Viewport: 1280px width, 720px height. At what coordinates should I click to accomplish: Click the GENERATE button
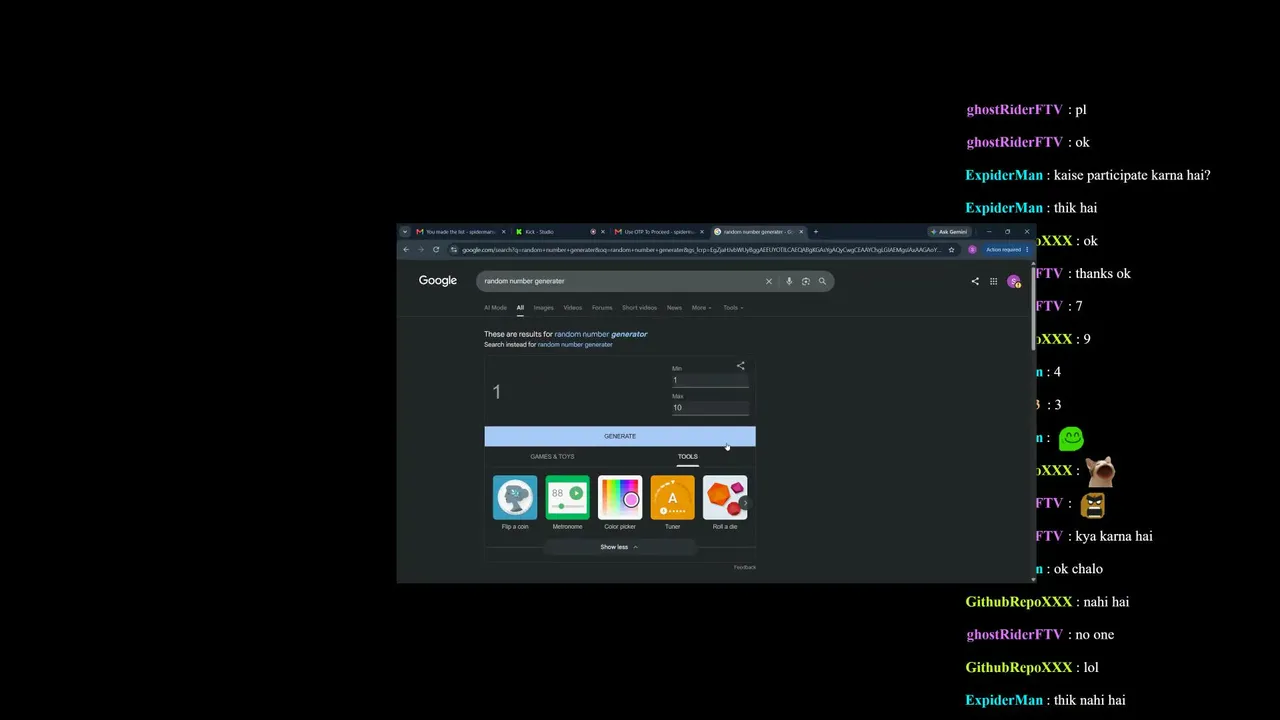pyautogui.click(x=620, y=436)
